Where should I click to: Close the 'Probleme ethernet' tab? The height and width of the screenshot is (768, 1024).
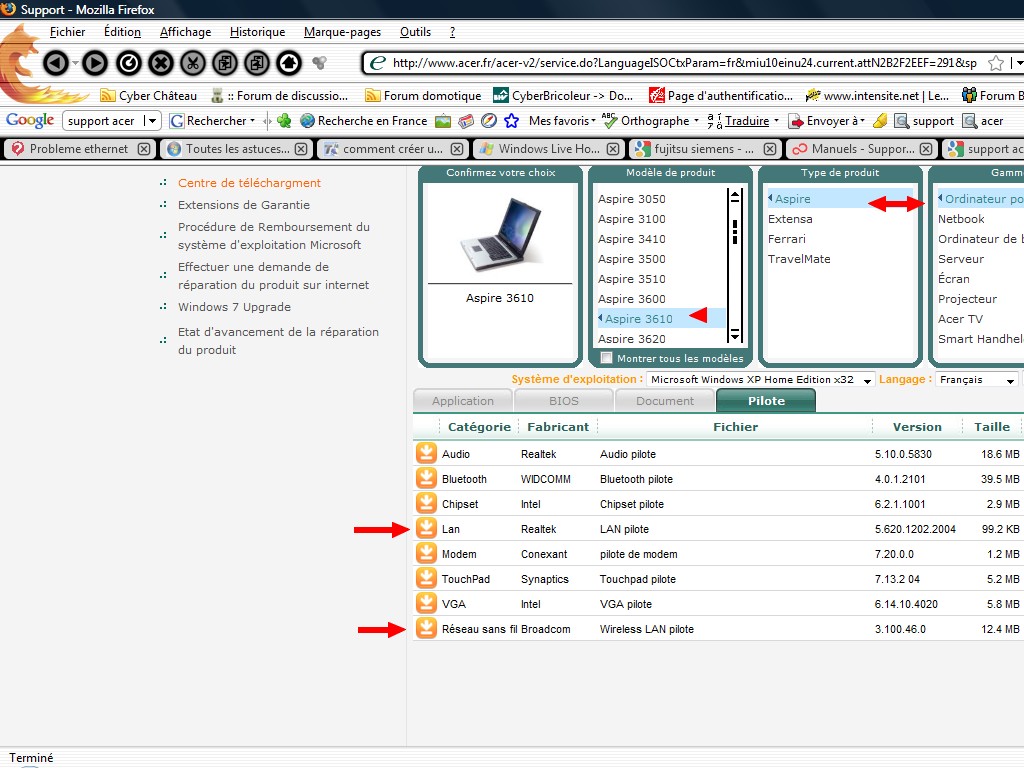[144, 149]
